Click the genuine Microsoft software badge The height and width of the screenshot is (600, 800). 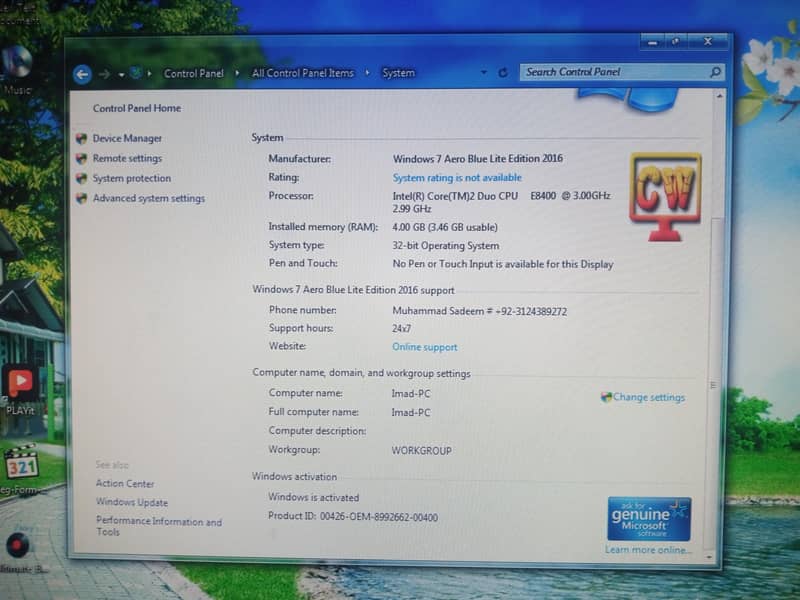pos(649,519)
